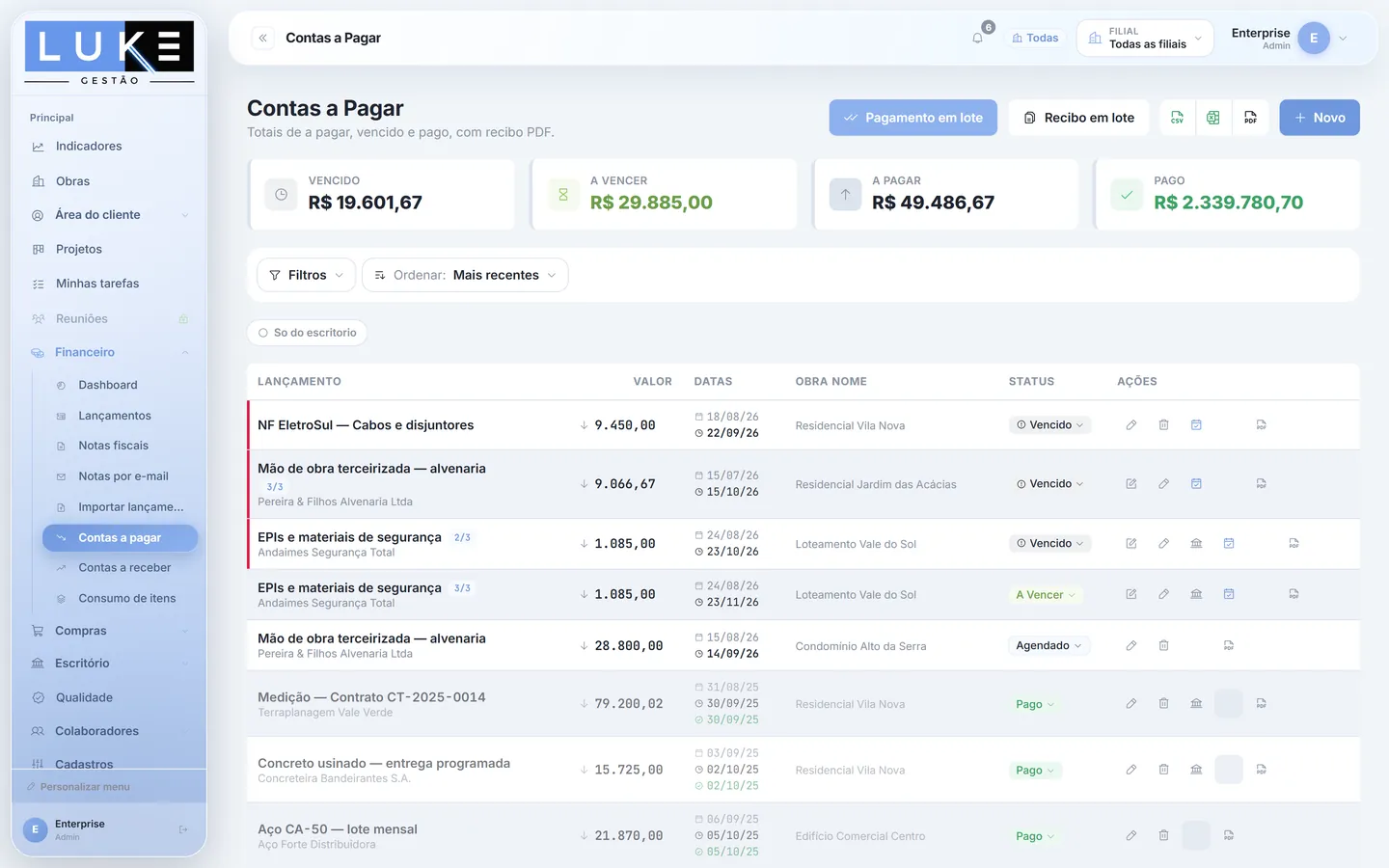Export list as Excel spreadsheet

(1213, 118)
